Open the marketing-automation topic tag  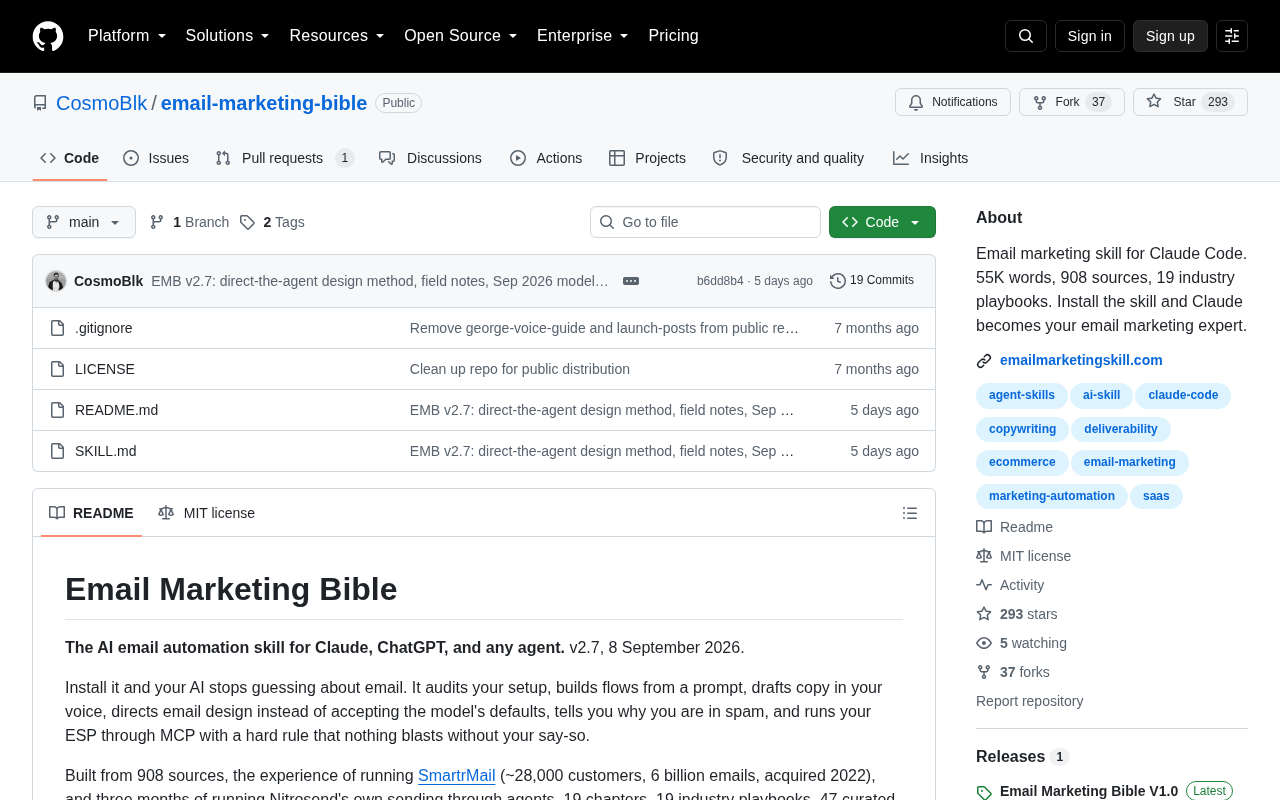(1052, 496)
